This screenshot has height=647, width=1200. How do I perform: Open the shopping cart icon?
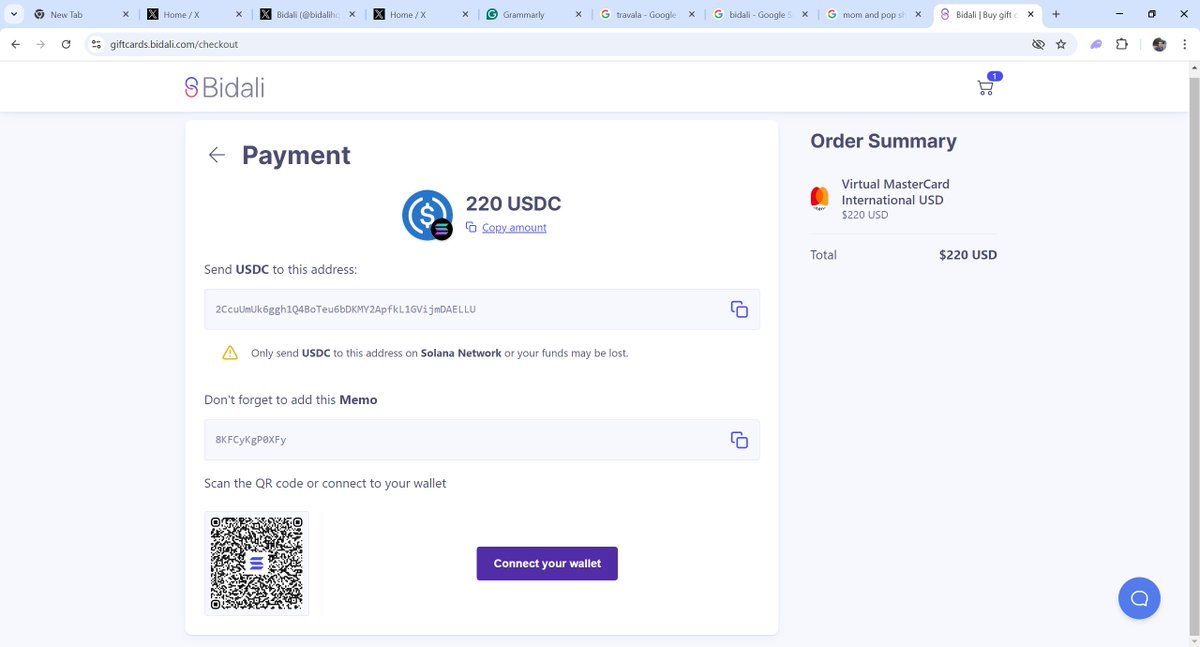pos(986,87)
